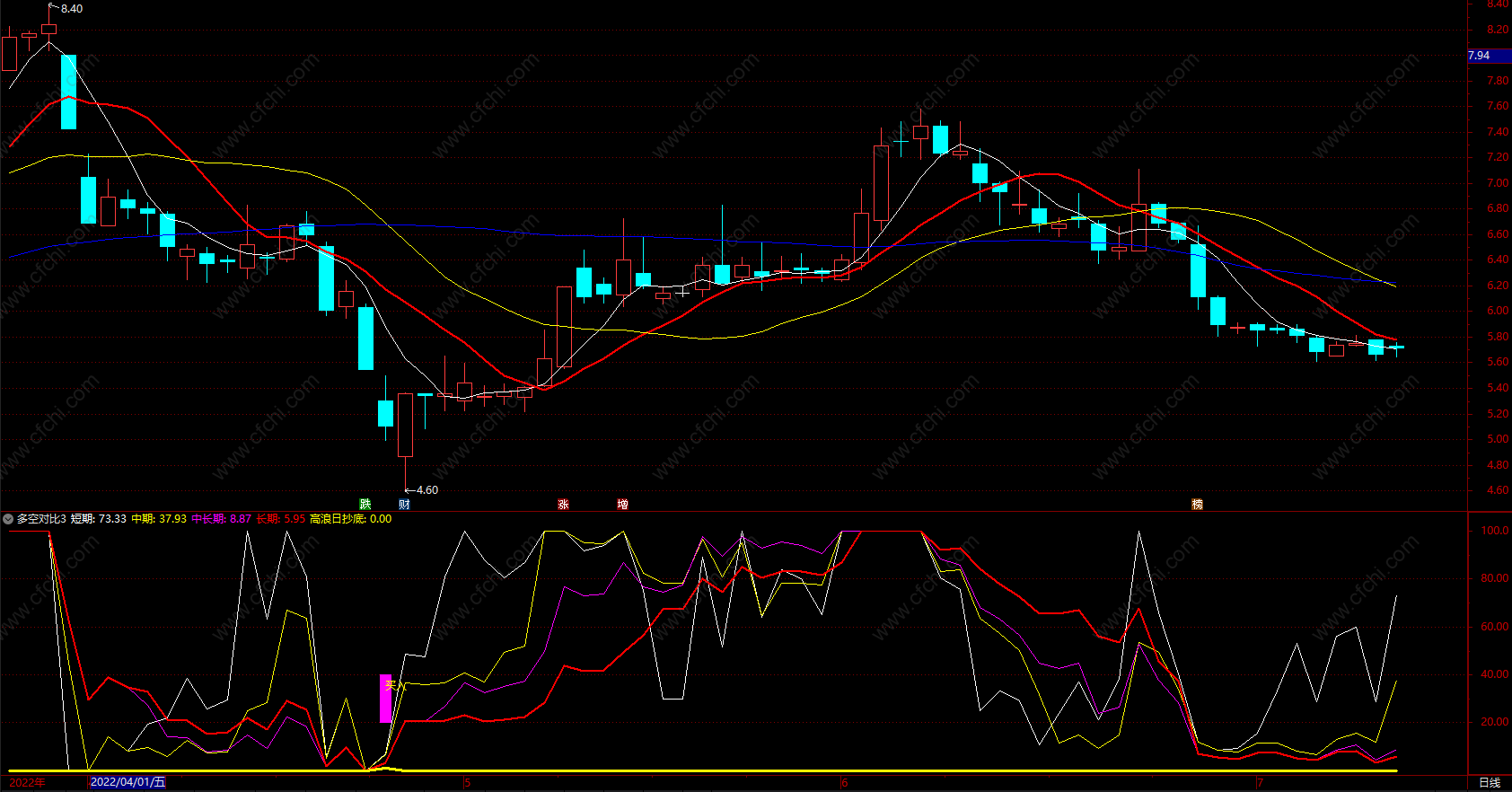This screenshot has width=1512, height=792.
Task: Select the 高浪日抄底: 0.00 indicator value
Action: pyautogui.click(x=350, y=519)
